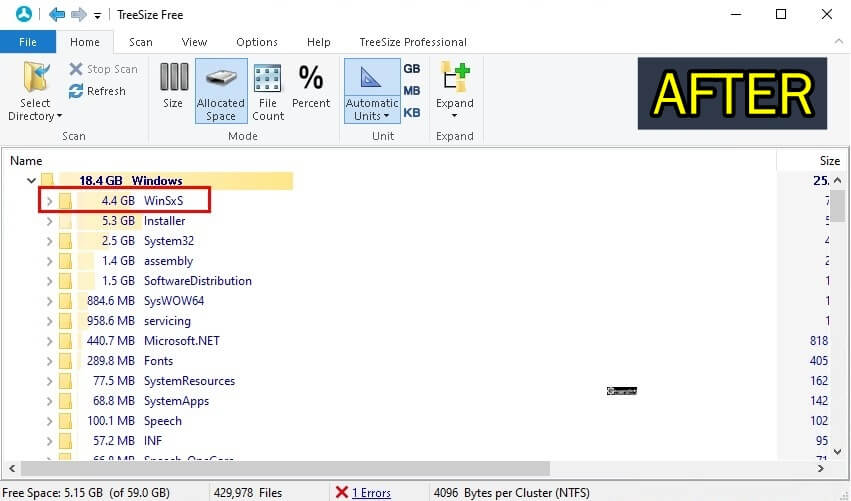Open the View ribbon tab
851x501 pixels.
pos(194,42)
